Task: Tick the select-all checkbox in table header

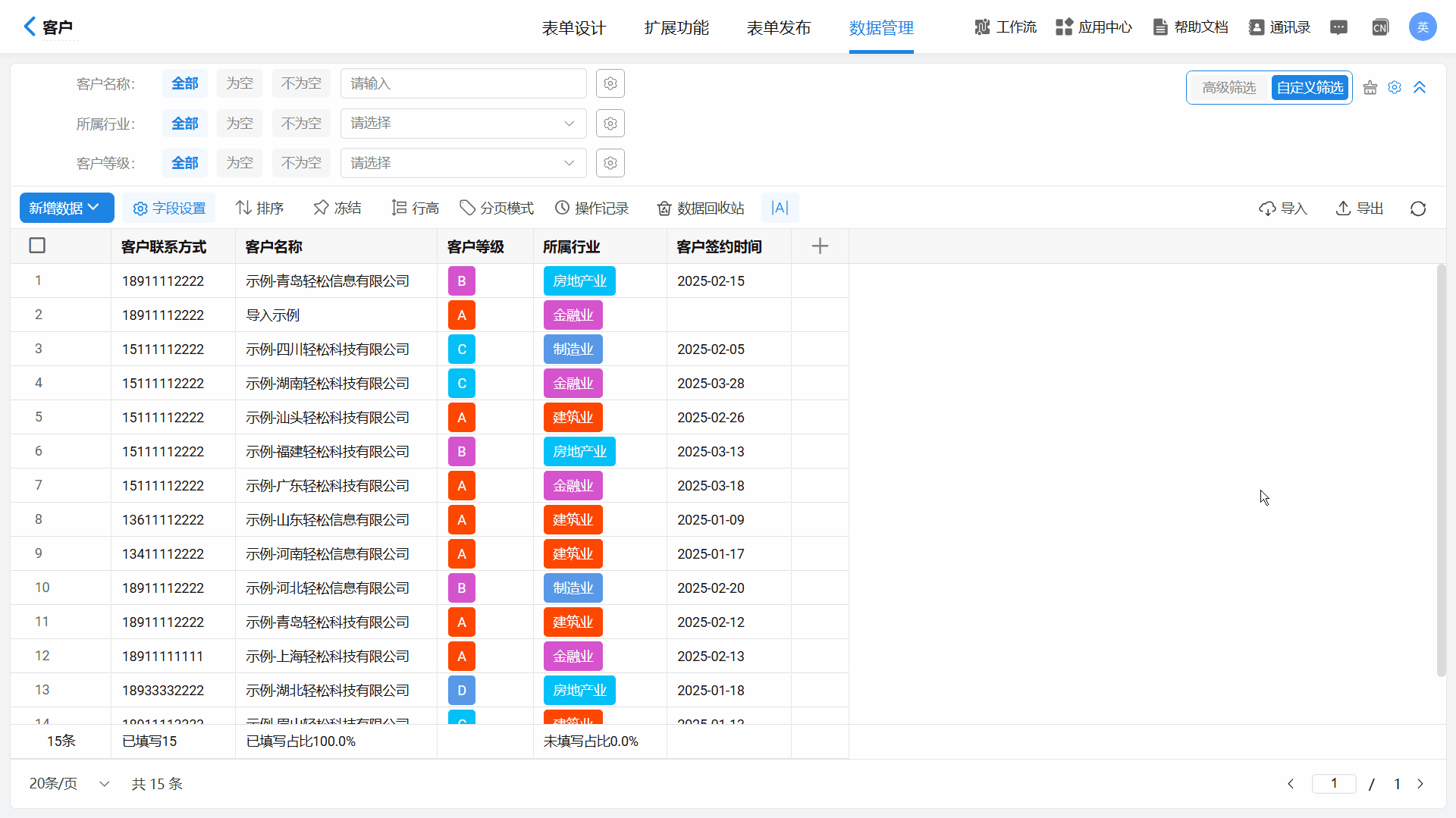Action: tap(37, 246)
